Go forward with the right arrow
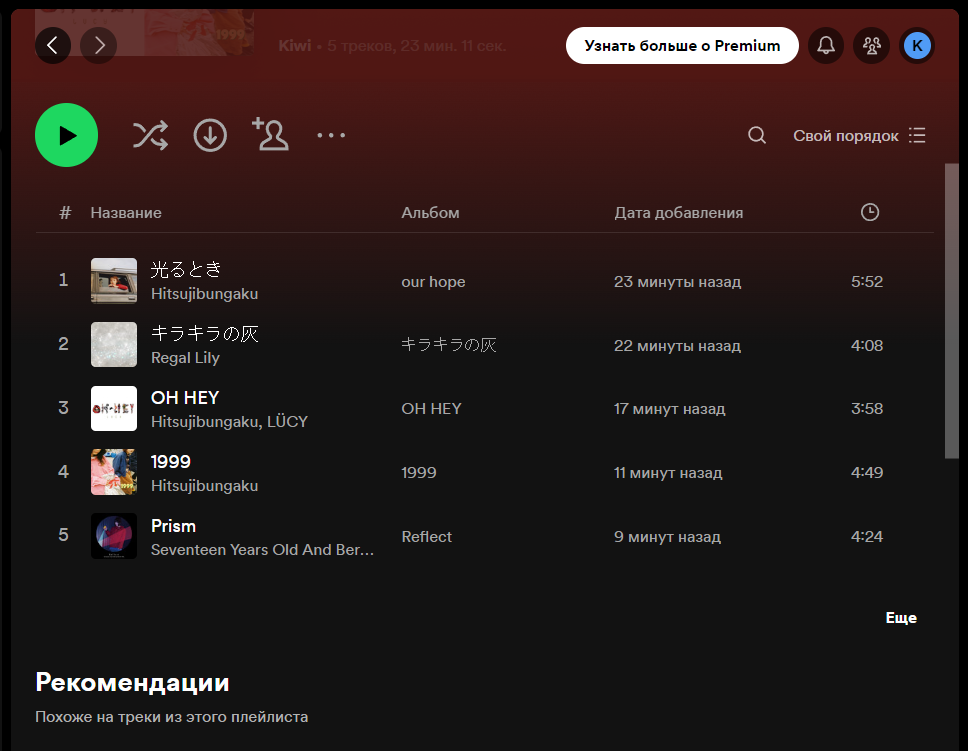Screen dimensions: 968x751 tap(99, 45)
